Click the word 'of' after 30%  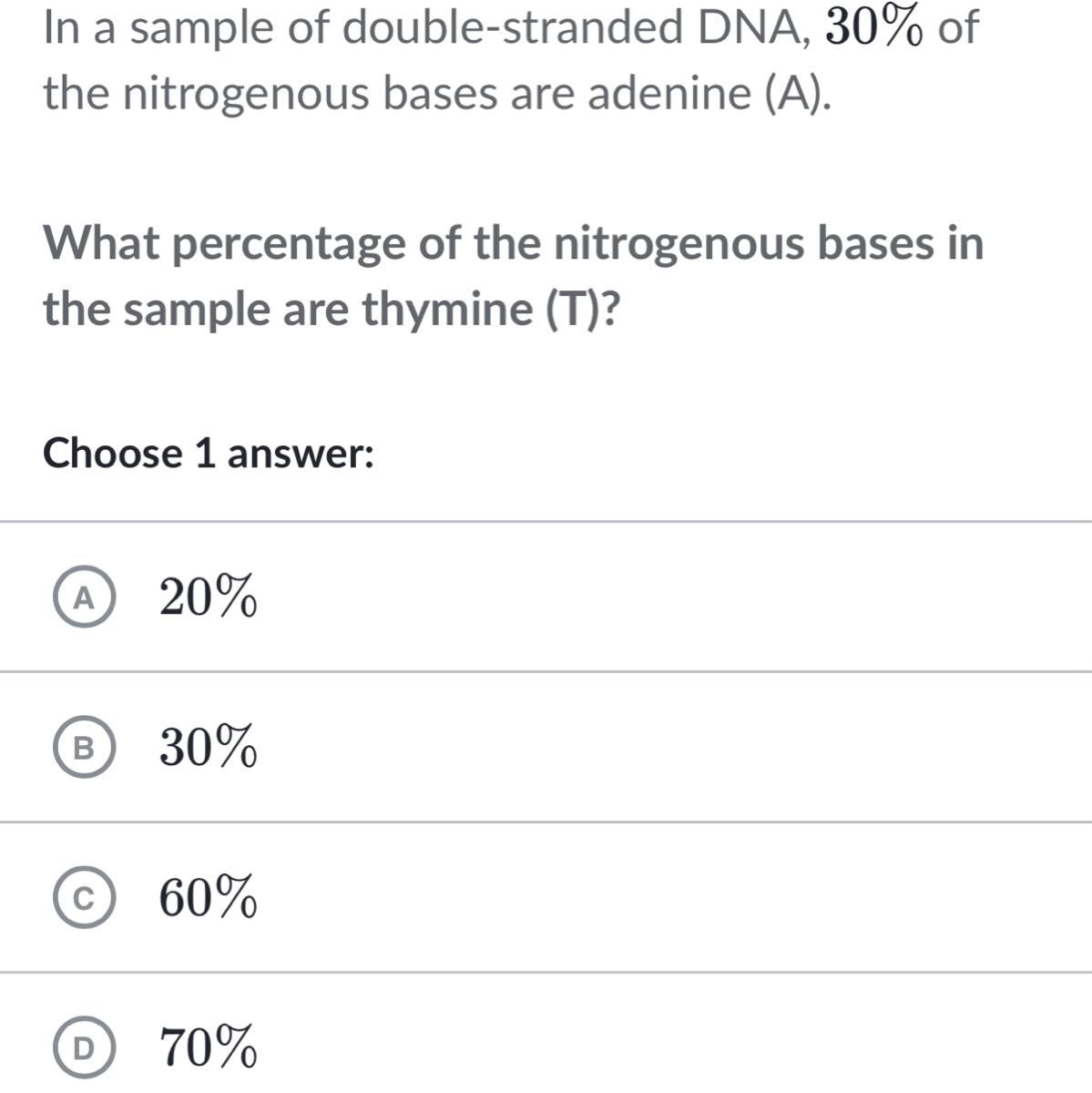[x=958, y=29]
